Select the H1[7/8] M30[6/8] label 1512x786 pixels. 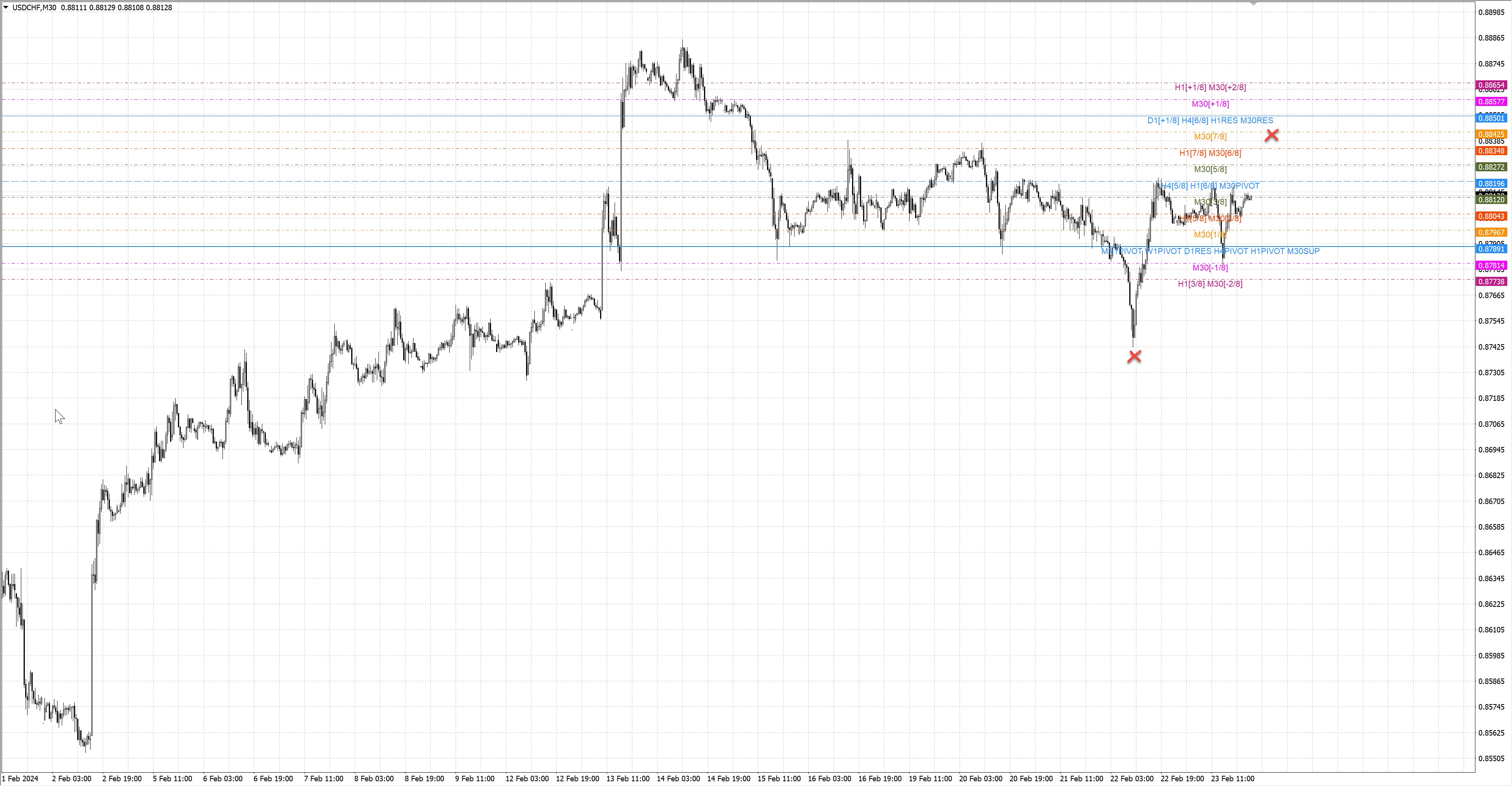click(x=1210, y=153)
